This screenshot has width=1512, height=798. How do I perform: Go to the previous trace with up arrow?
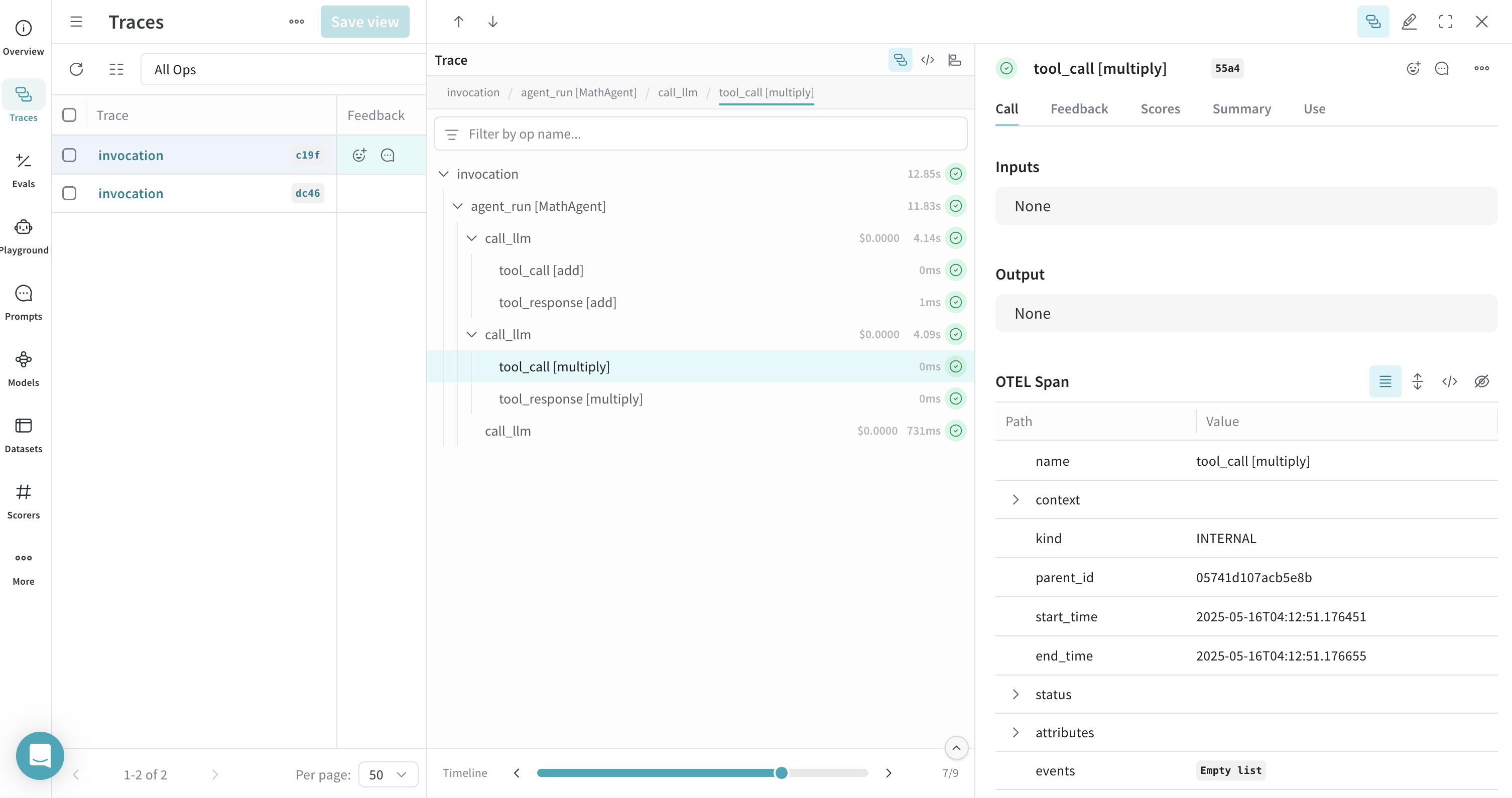(x=458, y=22)
